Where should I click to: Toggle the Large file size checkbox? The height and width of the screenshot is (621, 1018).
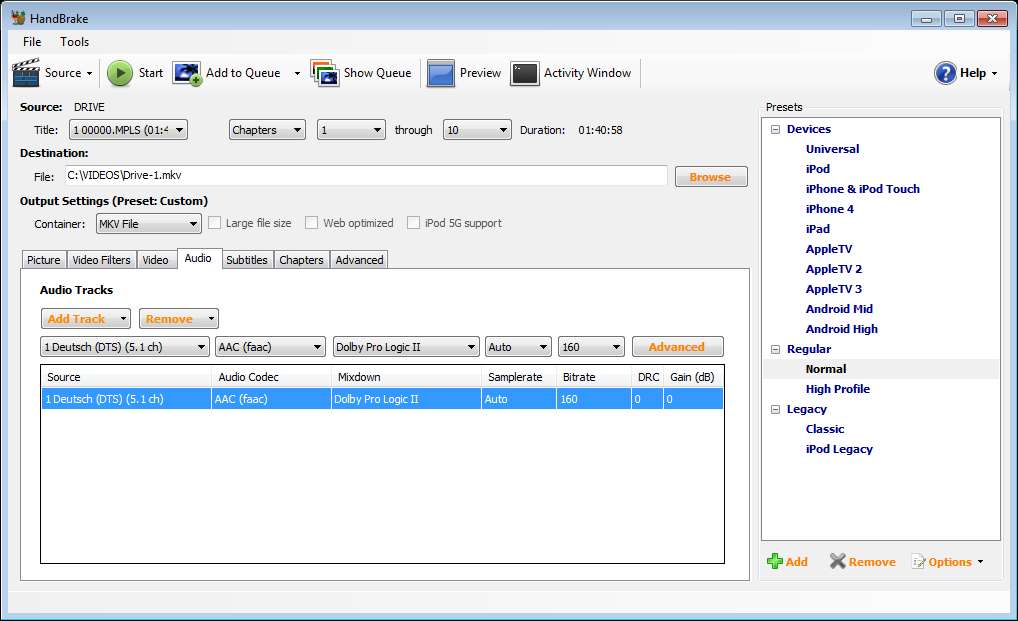tap(214, 223)
